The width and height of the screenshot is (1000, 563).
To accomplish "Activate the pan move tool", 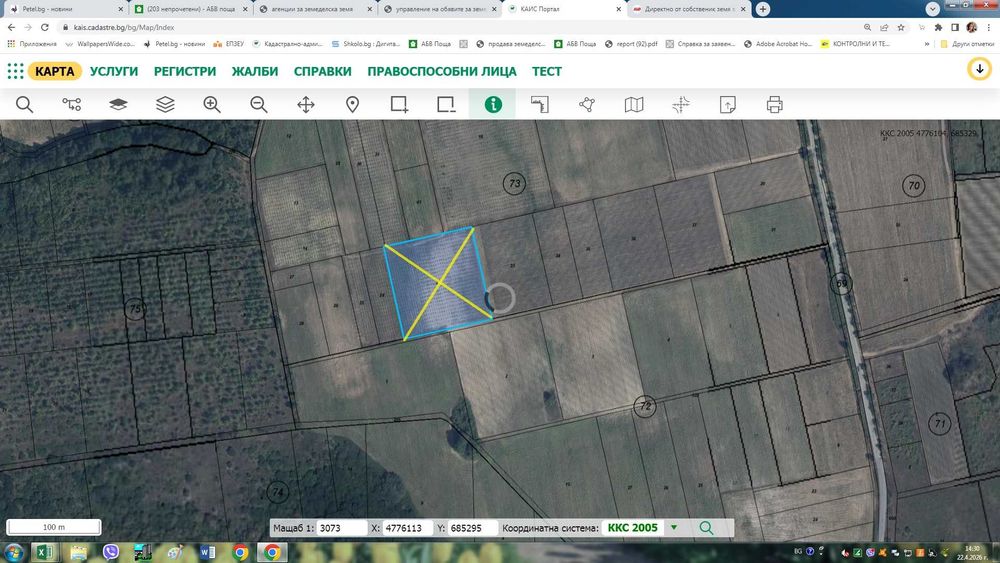I will pos(306,105).
